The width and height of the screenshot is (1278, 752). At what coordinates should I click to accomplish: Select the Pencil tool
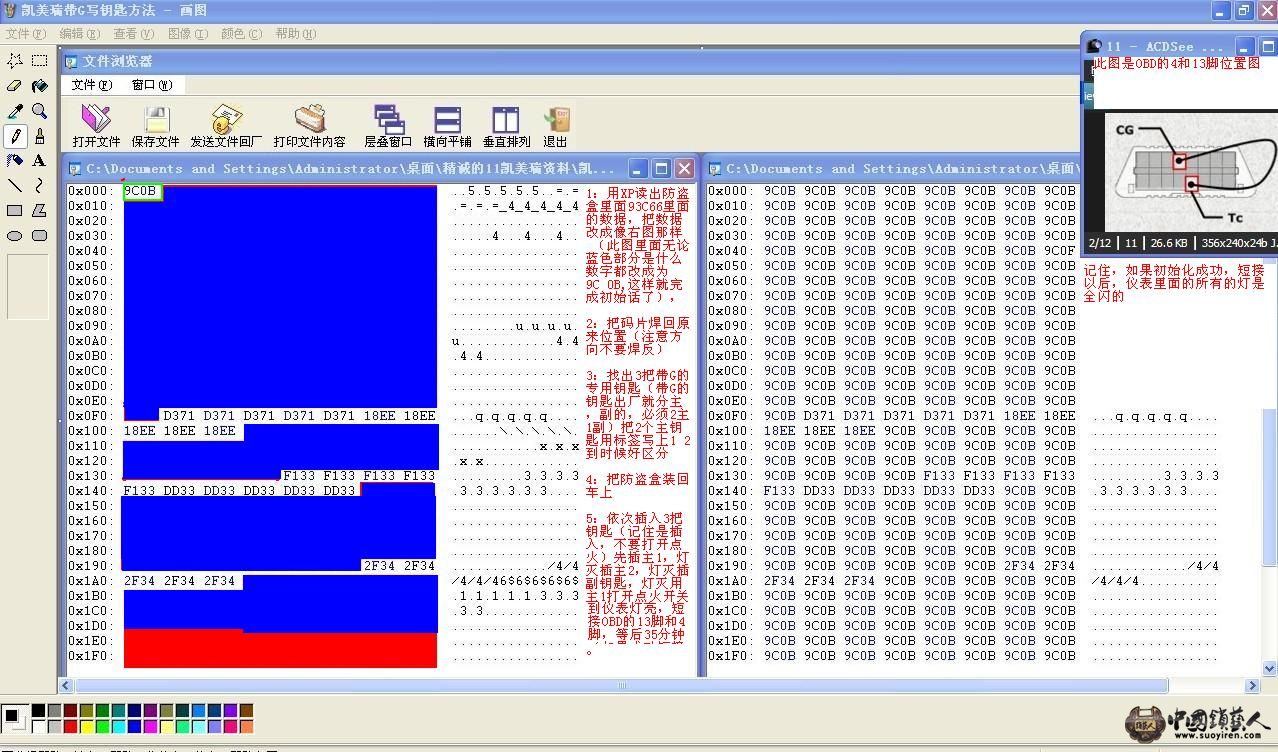(15, 136)
